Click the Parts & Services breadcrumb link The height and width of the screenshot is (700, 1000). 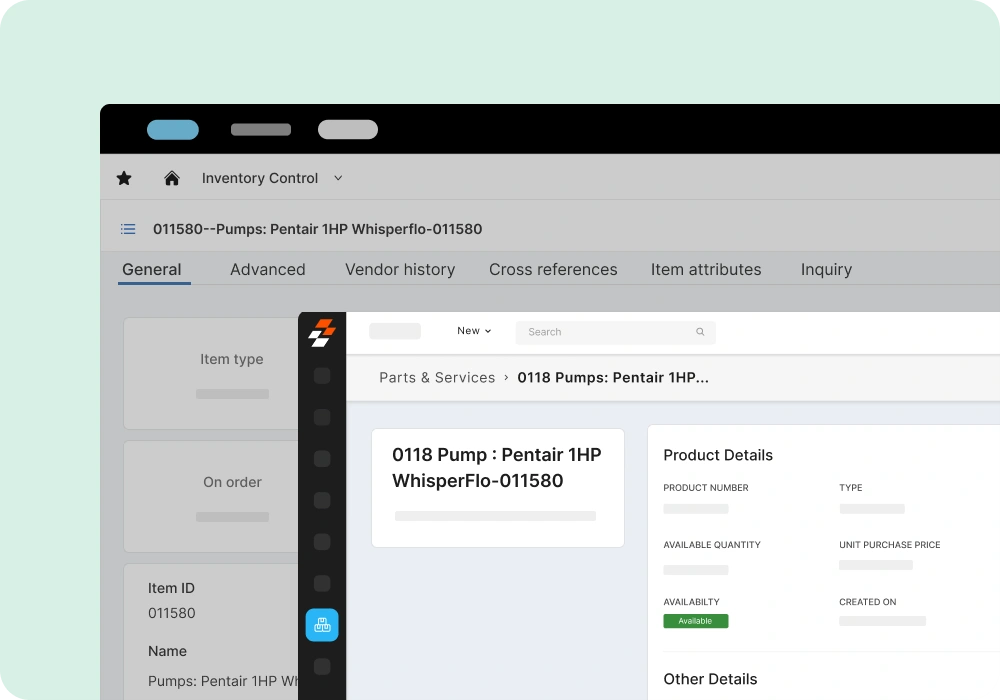pos(437,378)
